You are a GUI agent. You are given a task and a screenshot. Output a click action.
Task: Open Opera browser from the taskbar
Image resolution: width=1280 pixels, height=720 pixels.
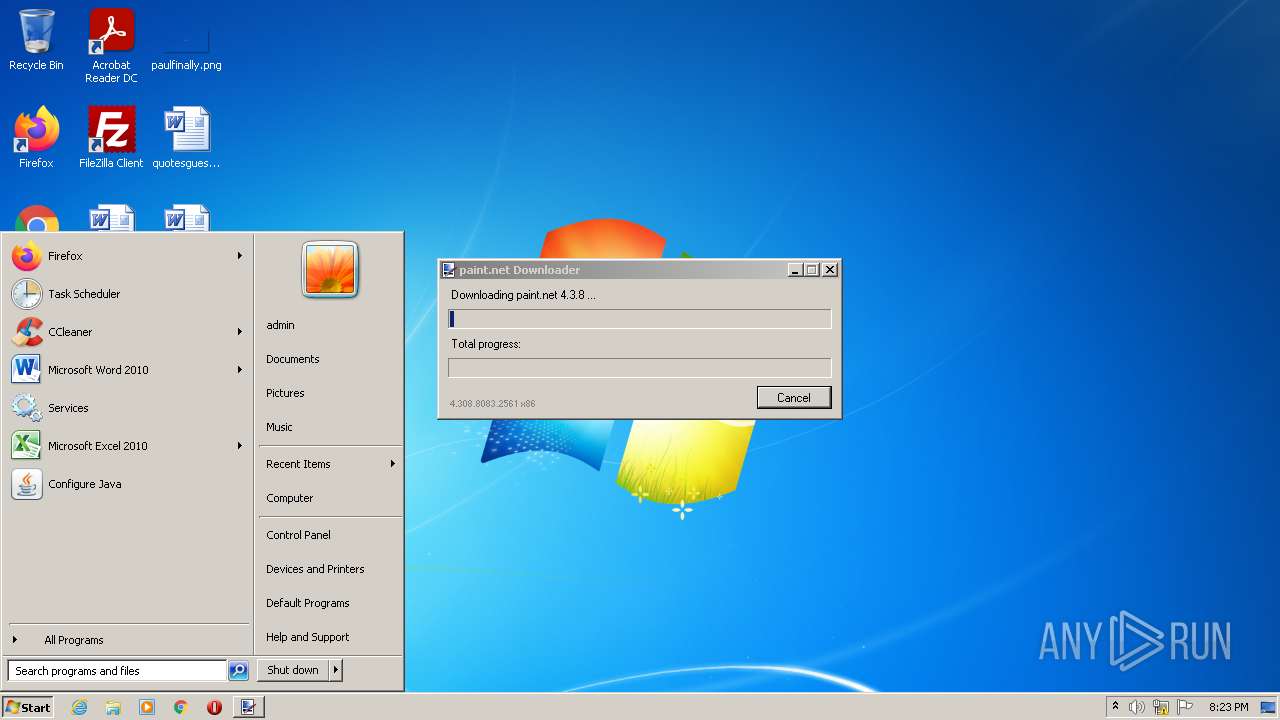pos(214,707)
